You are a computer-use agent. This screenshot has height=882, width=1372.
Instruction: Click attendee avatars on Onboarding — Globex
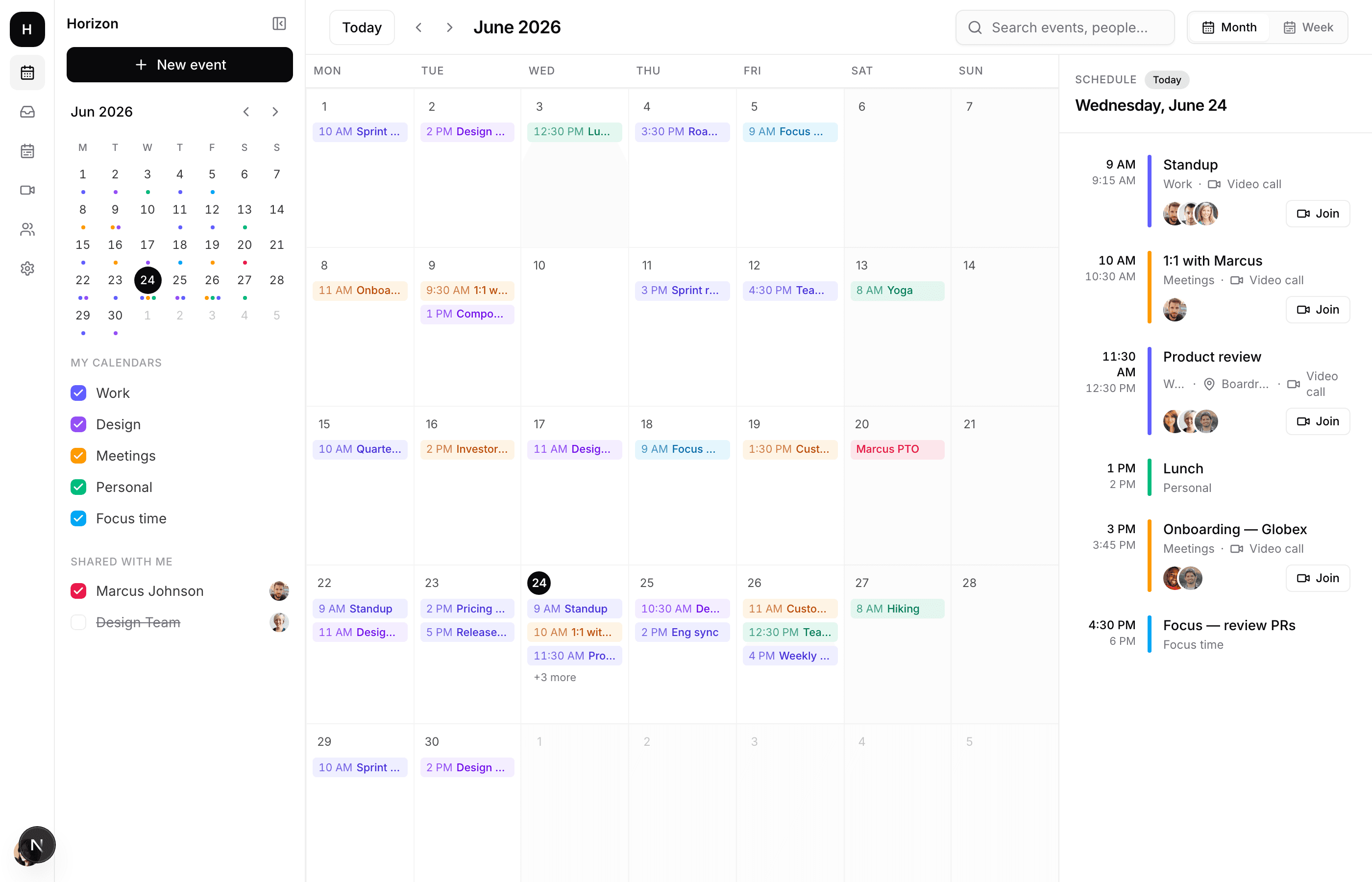(x=1182, y=579)
